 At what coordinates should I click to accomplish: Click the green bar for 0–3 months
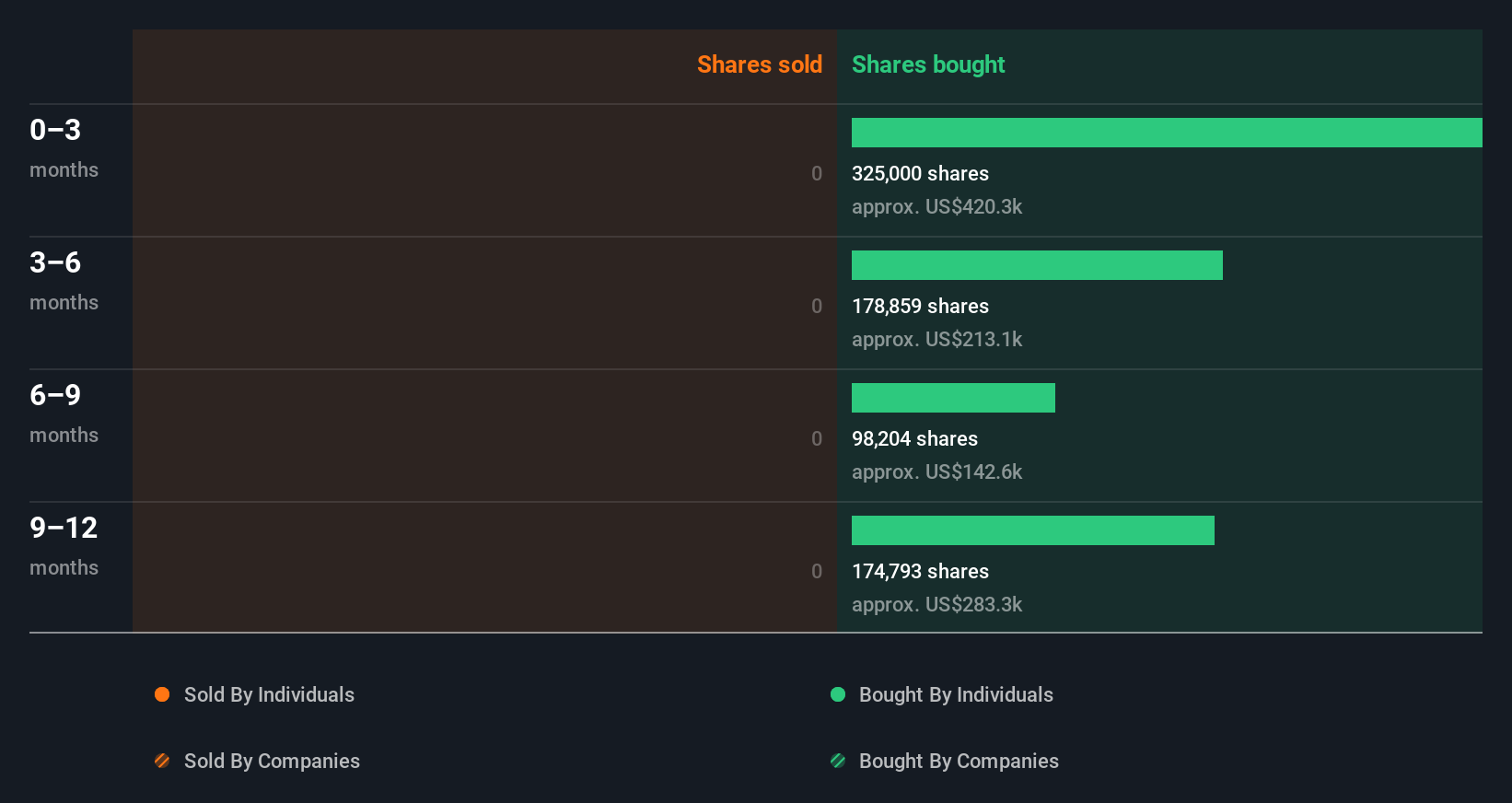tap(1167, 133)
